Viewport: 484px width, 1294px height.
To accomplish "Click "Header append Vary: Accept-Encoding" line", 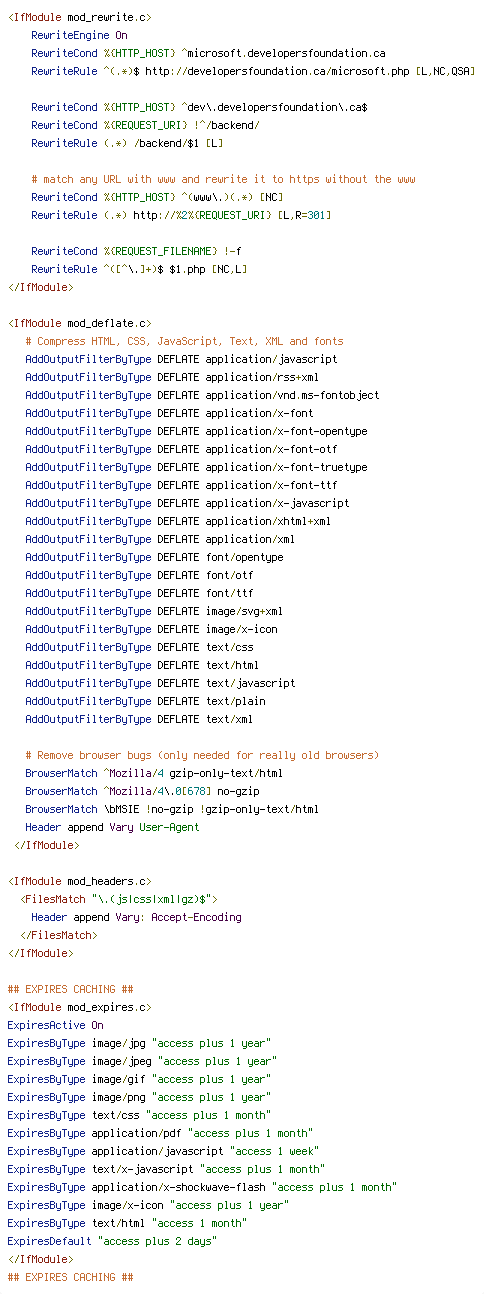I will click(136, 917).
